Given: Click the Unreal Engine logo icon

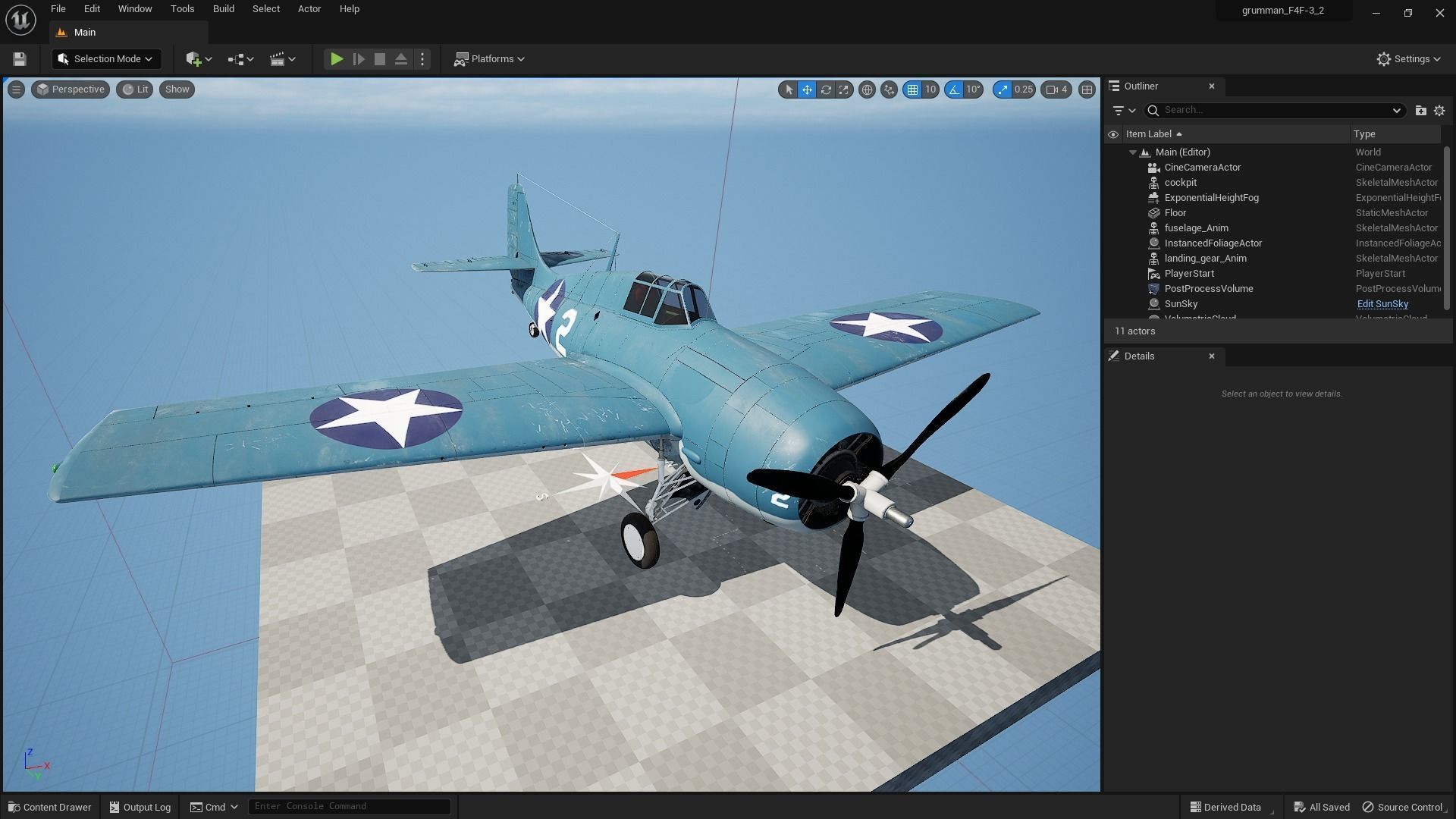Looking at the screenshot, I should (20, 20).
